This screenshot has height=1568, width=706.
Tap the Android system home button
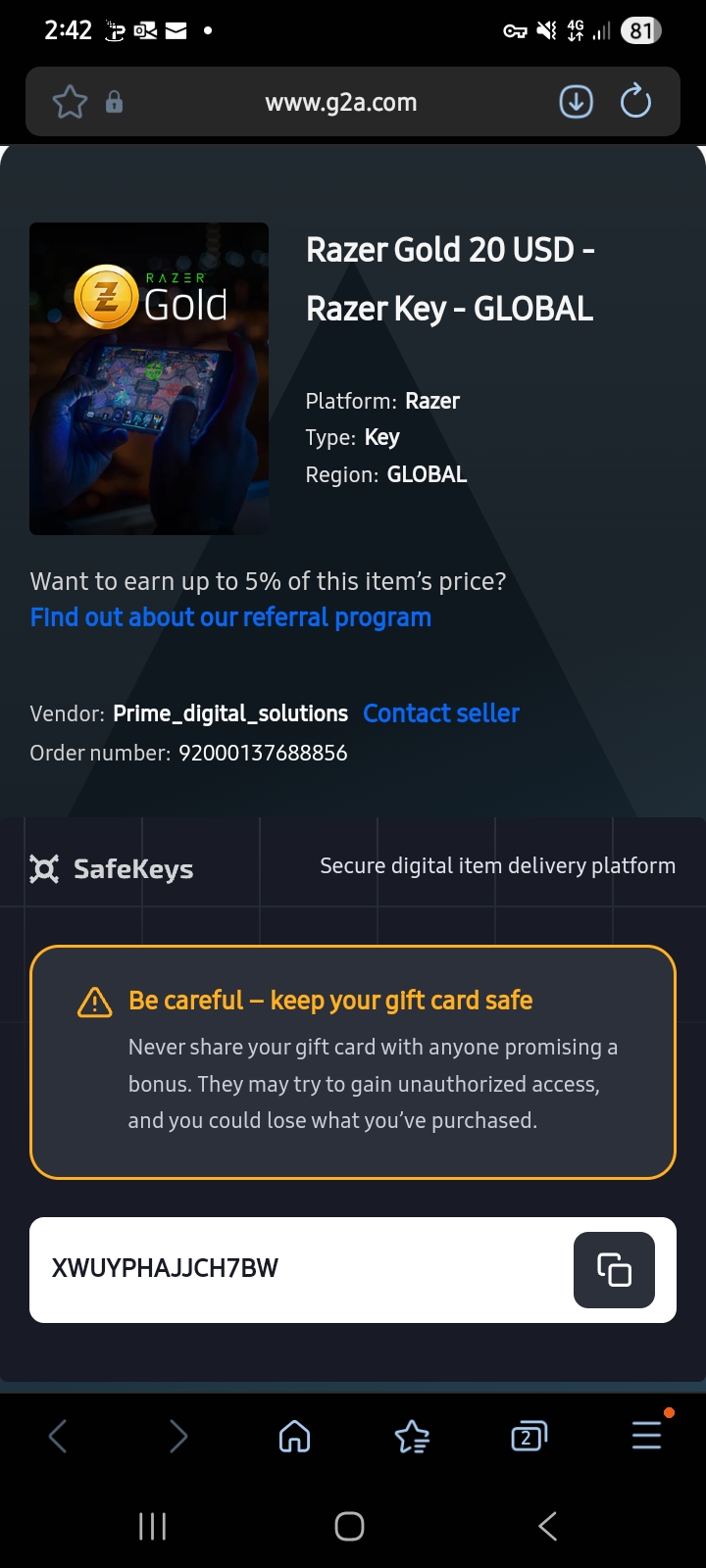point(349,1526)
